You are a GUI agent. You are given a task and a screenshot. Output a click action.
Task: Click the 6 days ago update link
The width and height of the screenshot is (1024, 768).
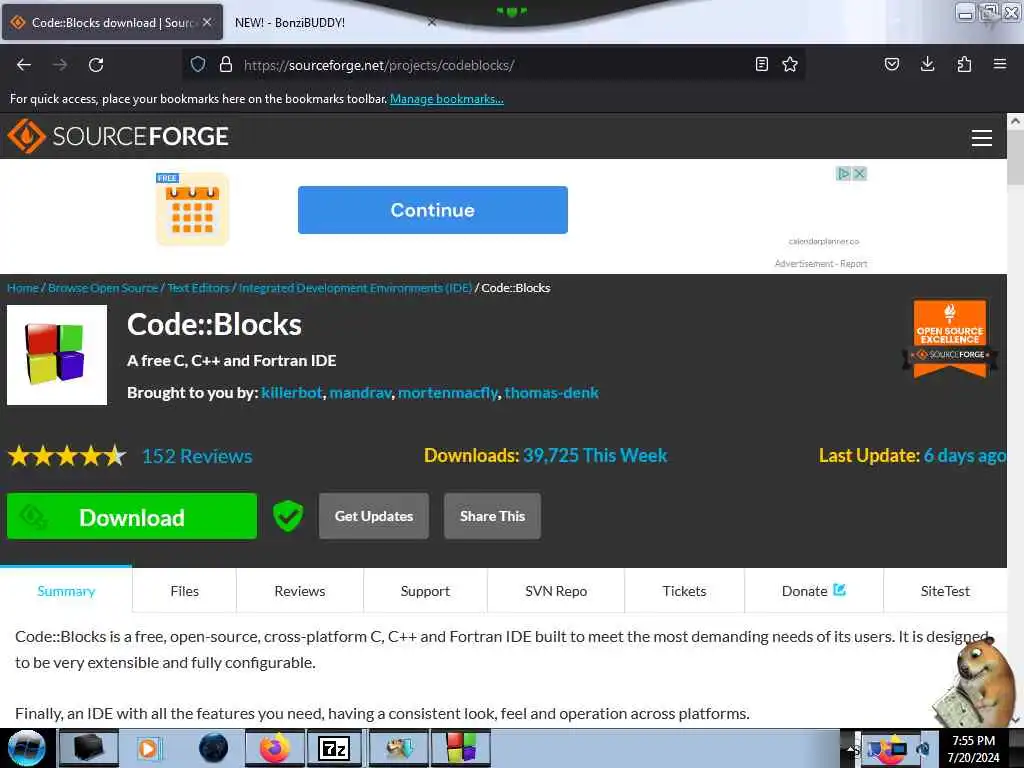[x=965, y=455]
